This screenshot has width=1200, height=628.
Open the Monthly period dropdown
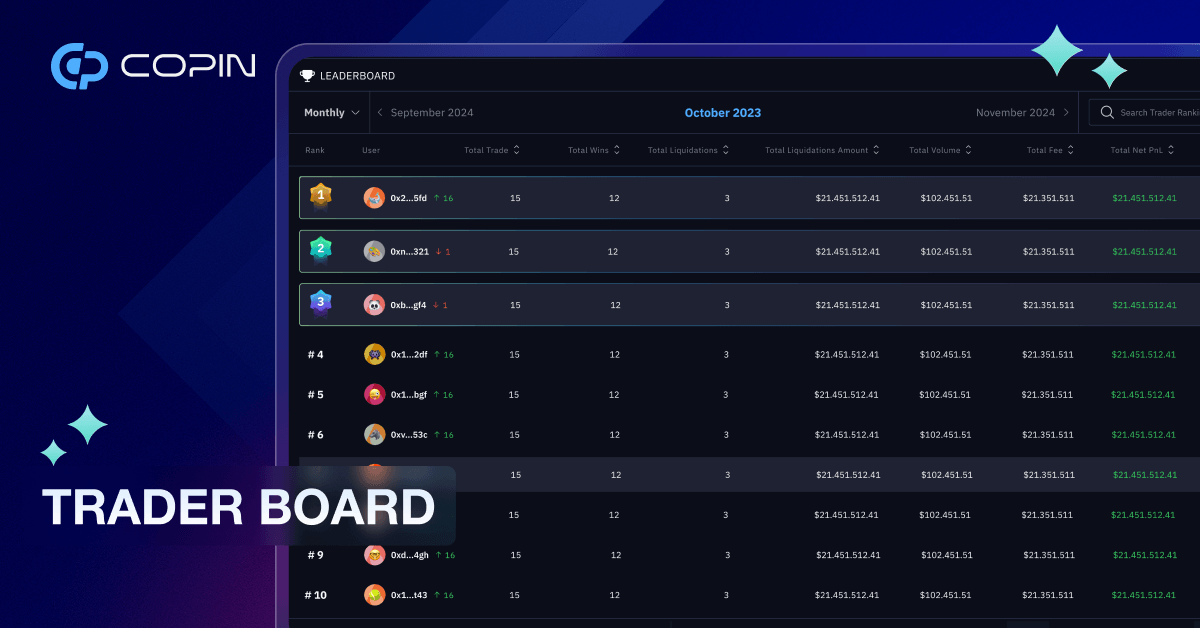[330, 112]
